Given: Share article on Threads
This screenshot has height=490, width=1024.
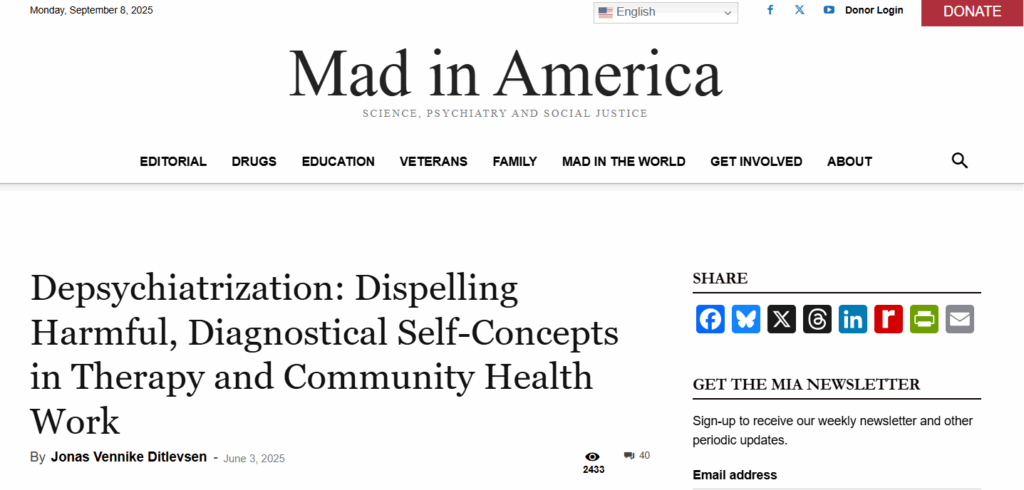Looking at the screenshot, I should [817, 319].
